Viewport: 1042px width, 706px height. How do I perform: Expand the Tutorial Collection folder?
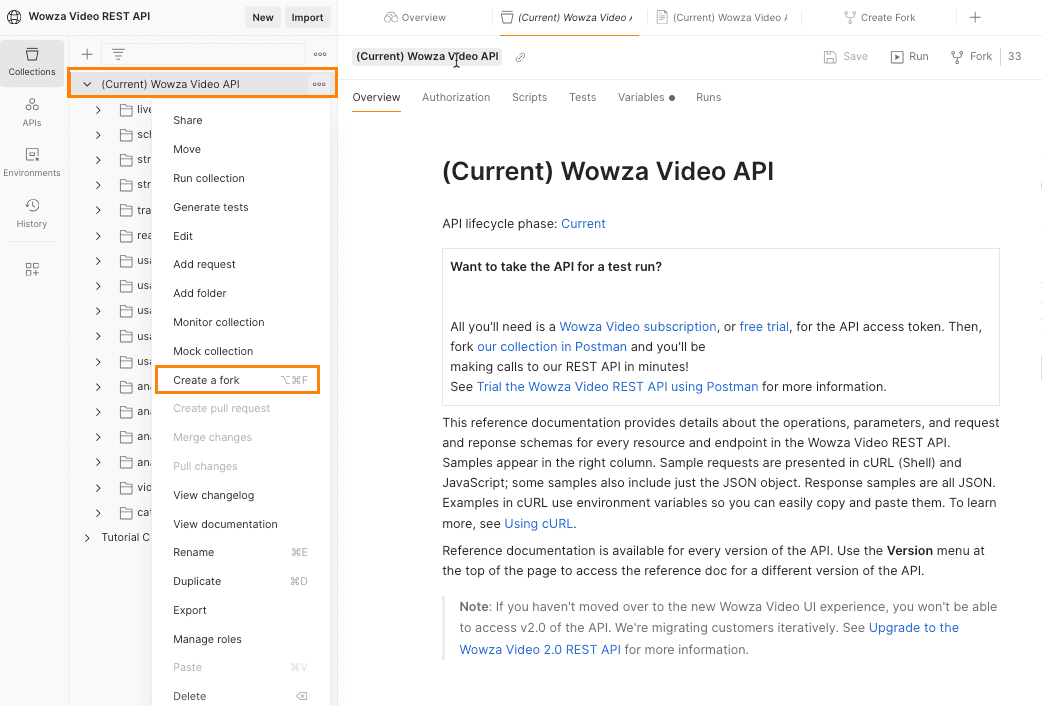point(87,536)
